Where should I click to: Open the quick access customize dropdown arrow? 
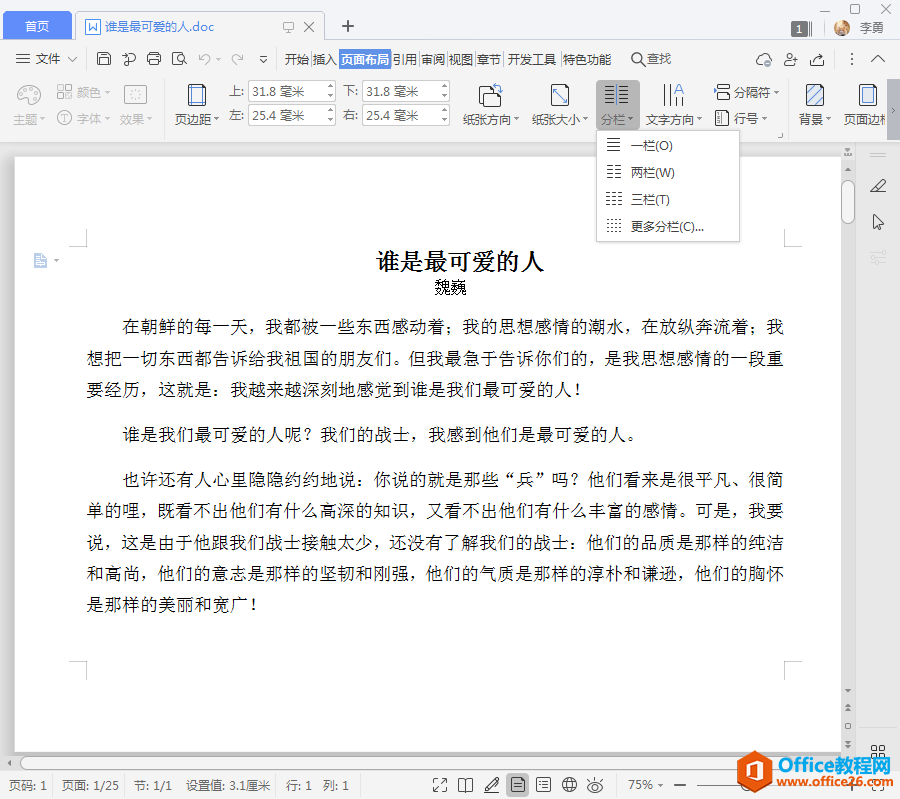(x=263, y=59)
